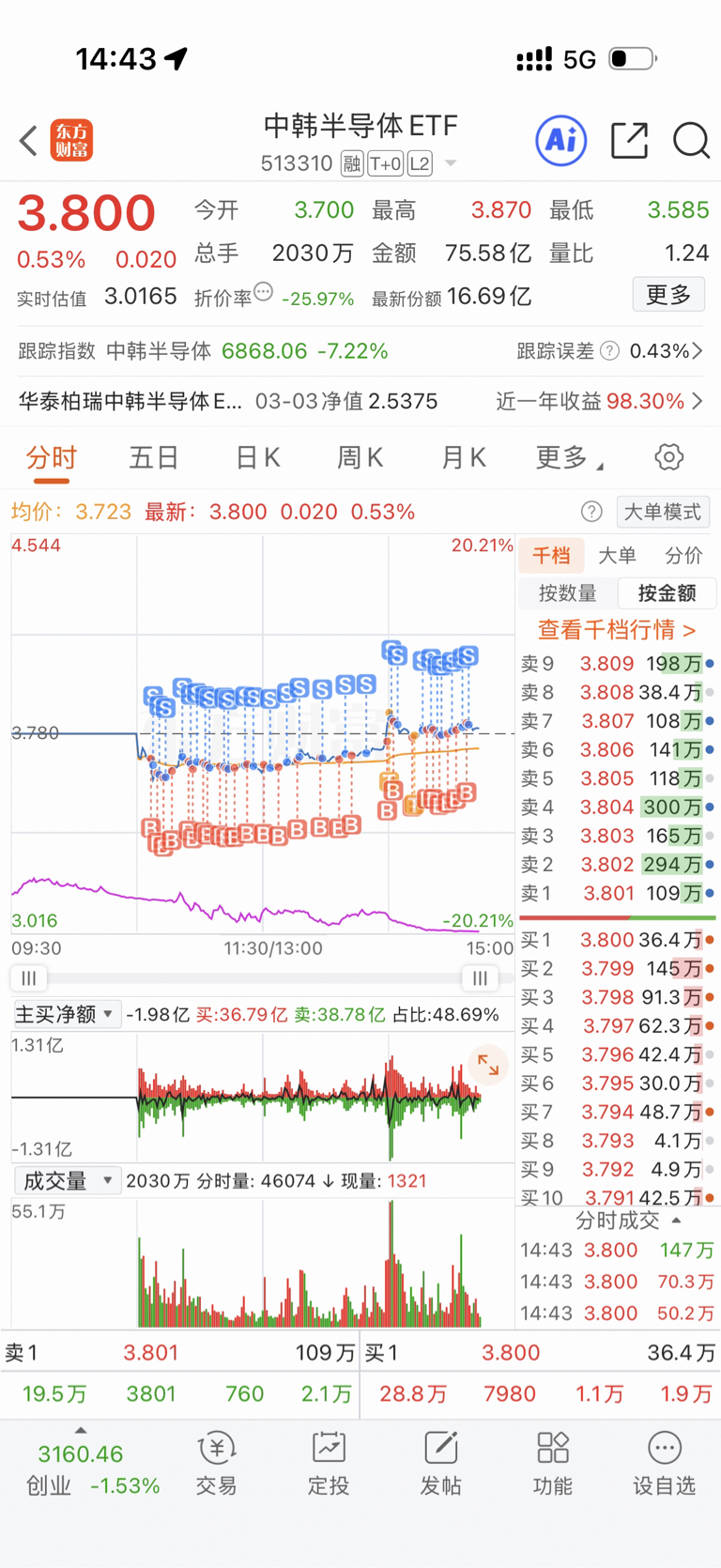
Task: Tap the back arrow icon
Action: coord(28,141)
